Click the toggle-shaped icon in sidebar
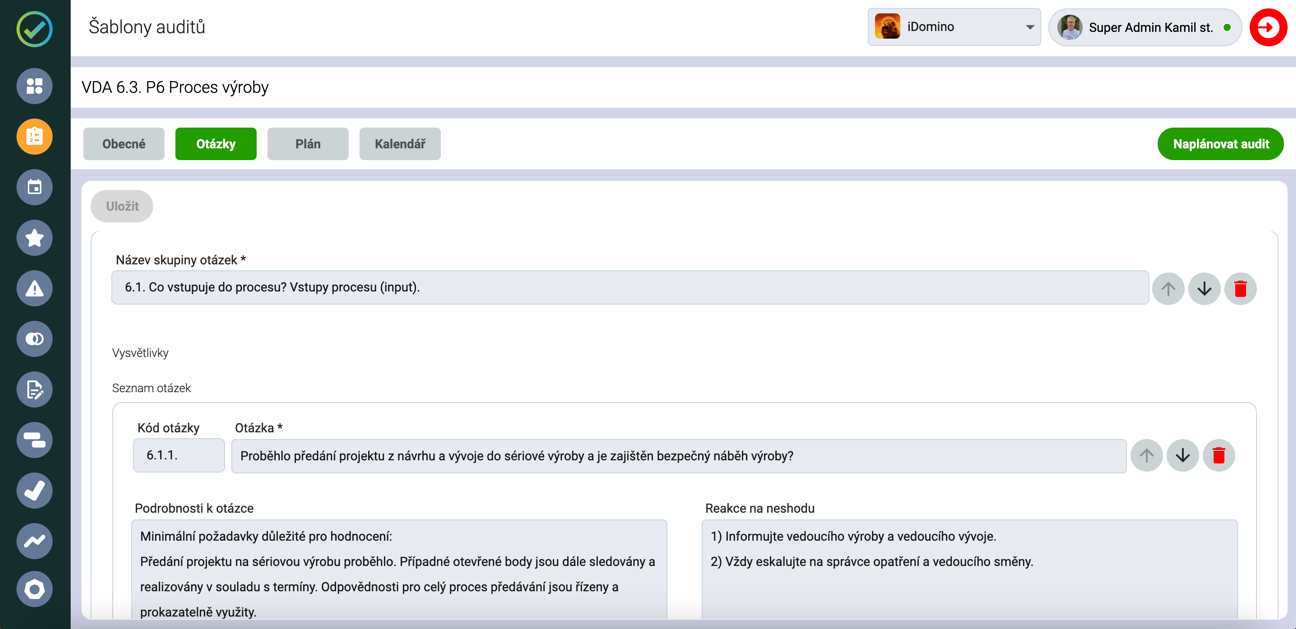 35,339
